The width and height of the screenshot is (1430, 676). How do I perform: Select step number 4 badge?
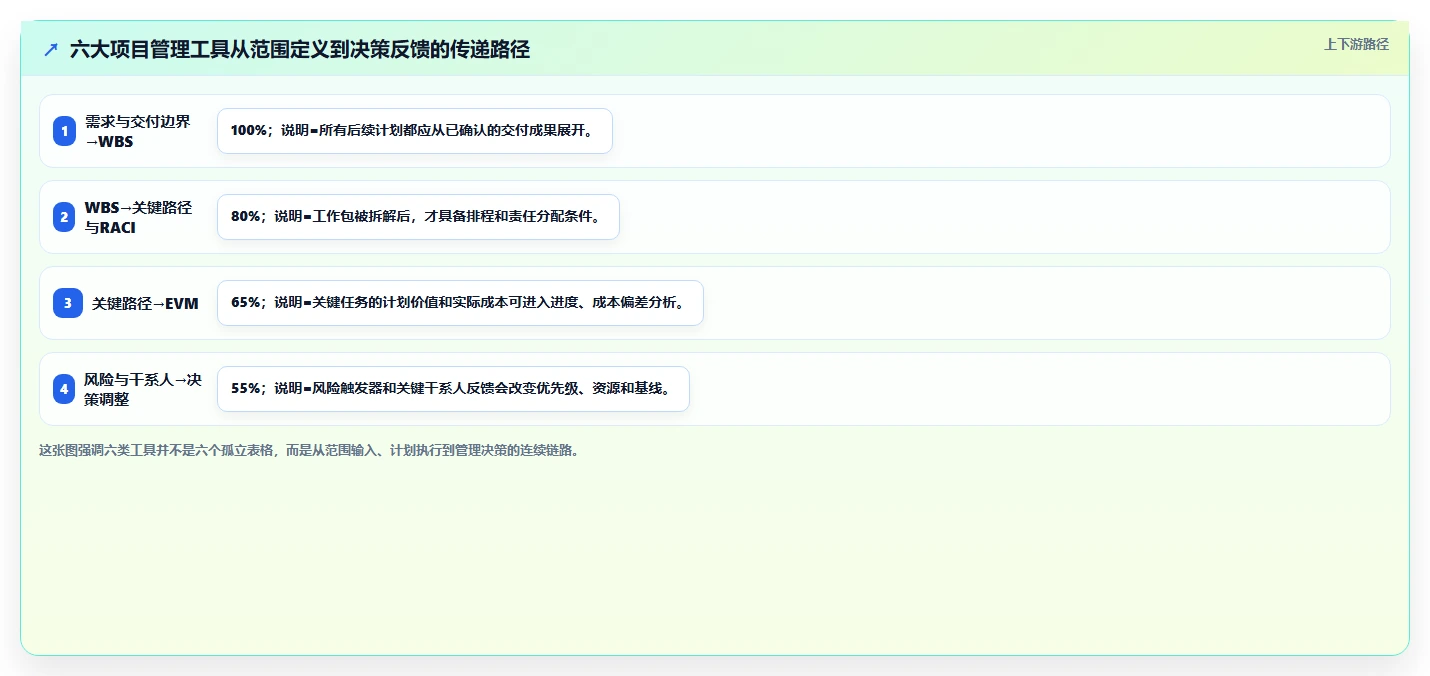(64, 389)
